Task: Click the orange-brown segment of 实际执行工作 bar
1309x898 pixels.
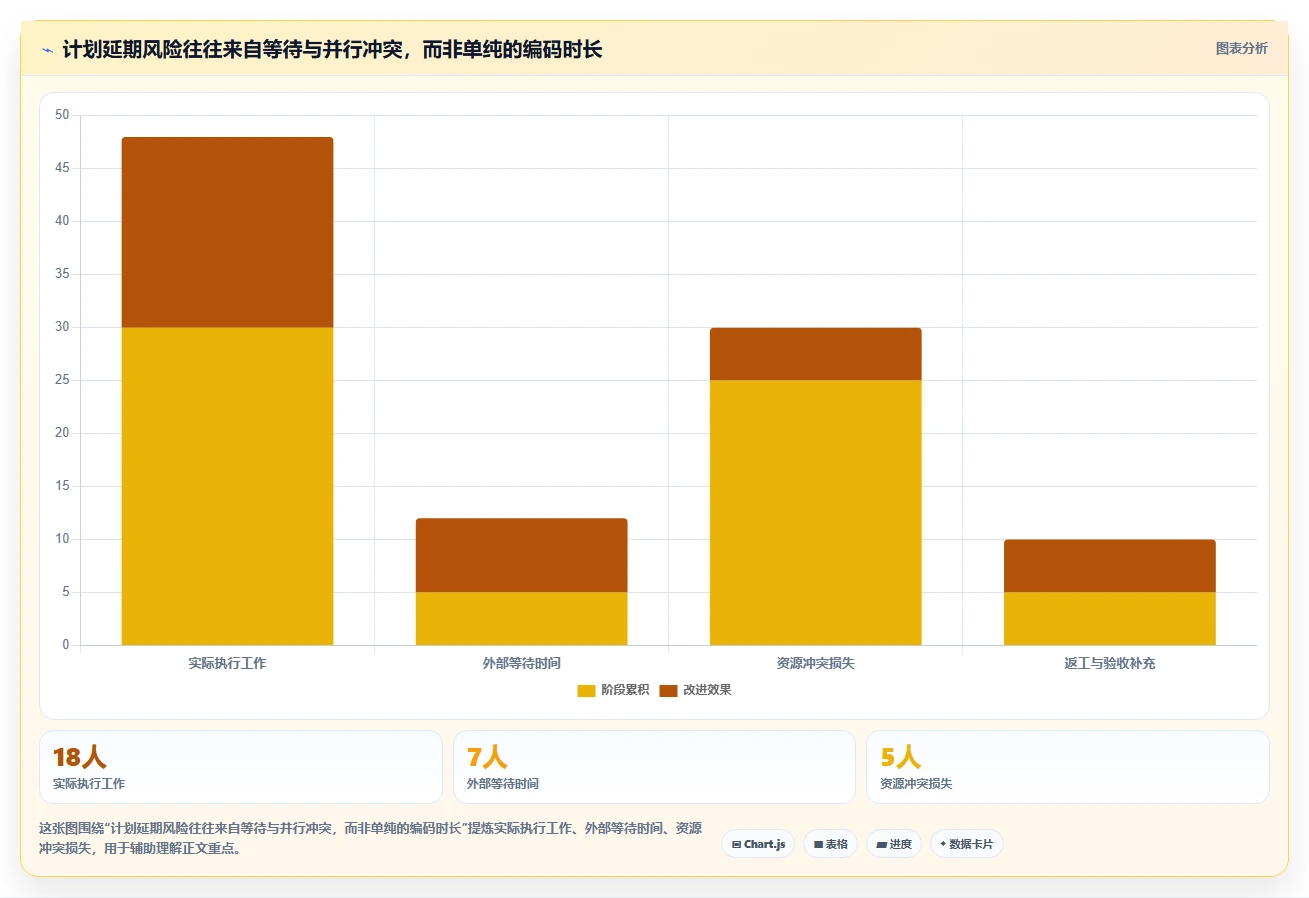Action: (227, 232)
